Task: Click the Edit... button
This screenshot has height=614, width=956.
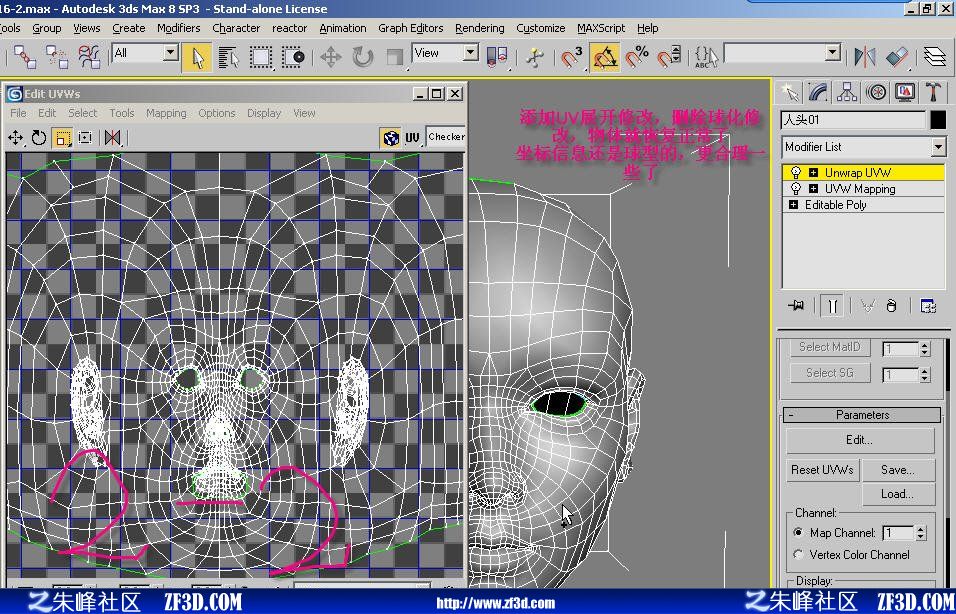Action: click(860, 440)
